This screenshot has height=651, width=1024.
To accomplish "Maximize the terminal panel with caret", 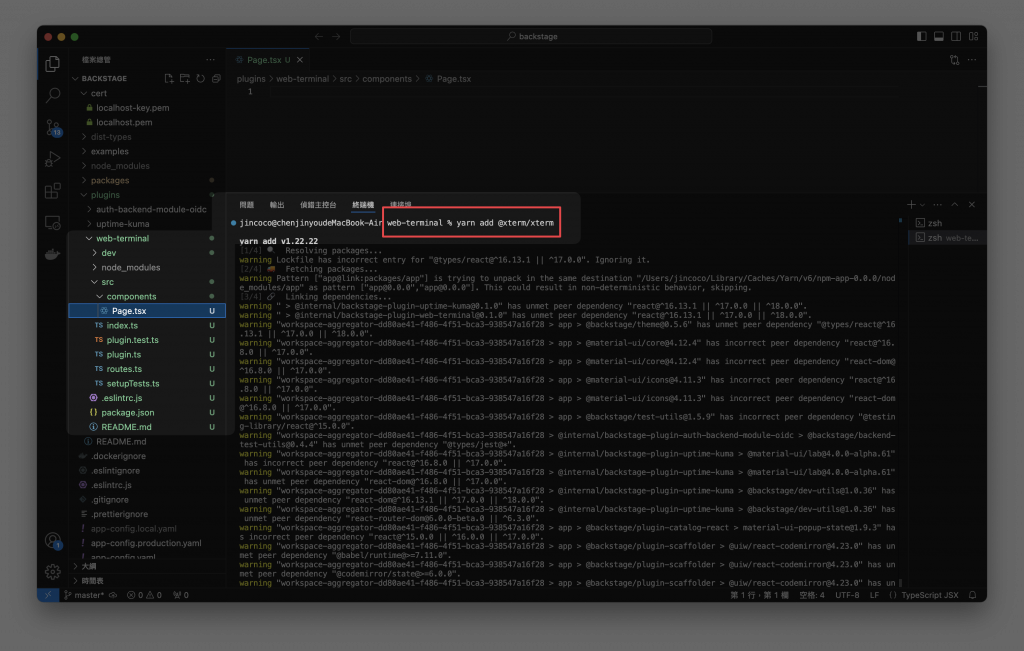I will [x=955, y=204].
